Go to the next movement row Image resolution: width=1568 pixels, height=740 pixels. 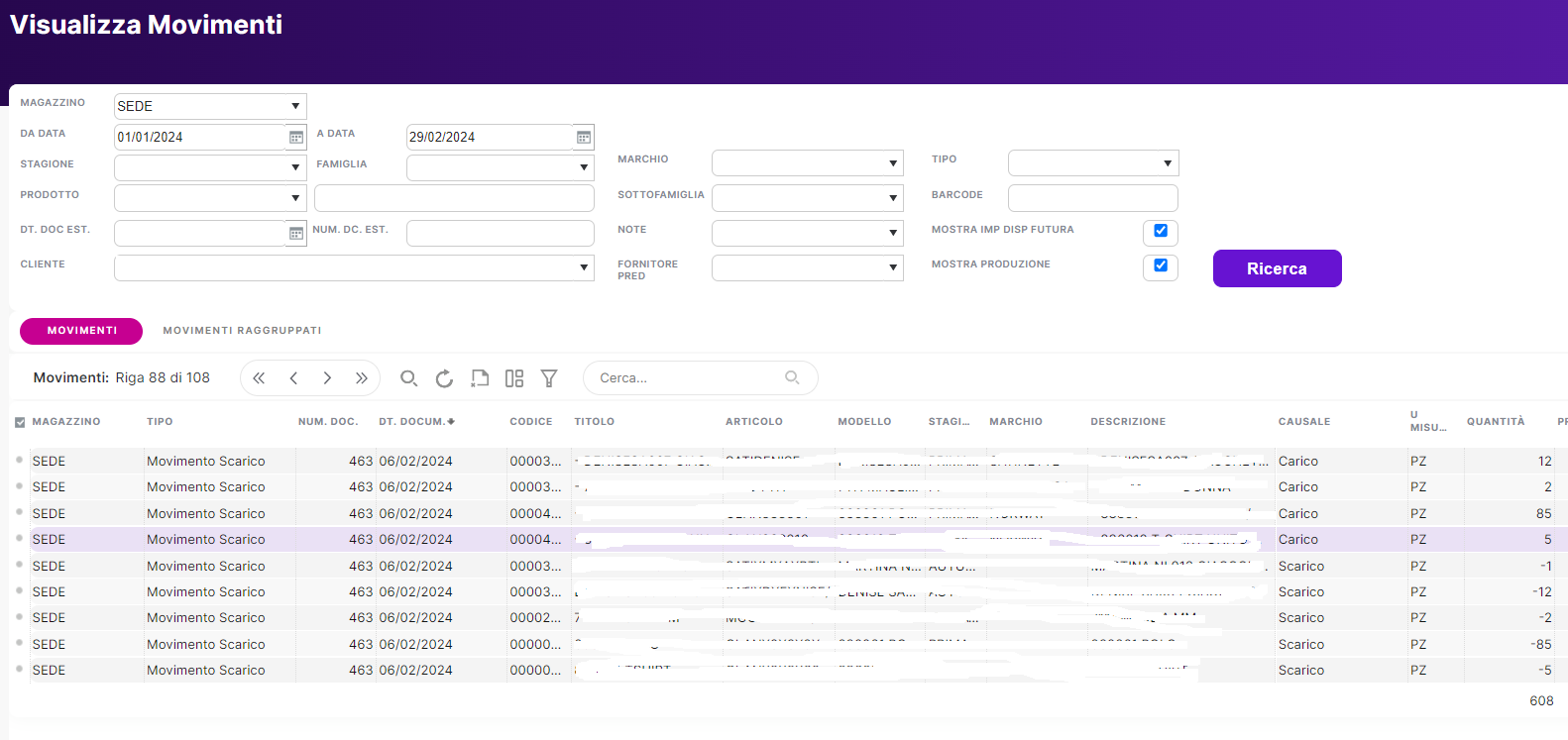327,378
